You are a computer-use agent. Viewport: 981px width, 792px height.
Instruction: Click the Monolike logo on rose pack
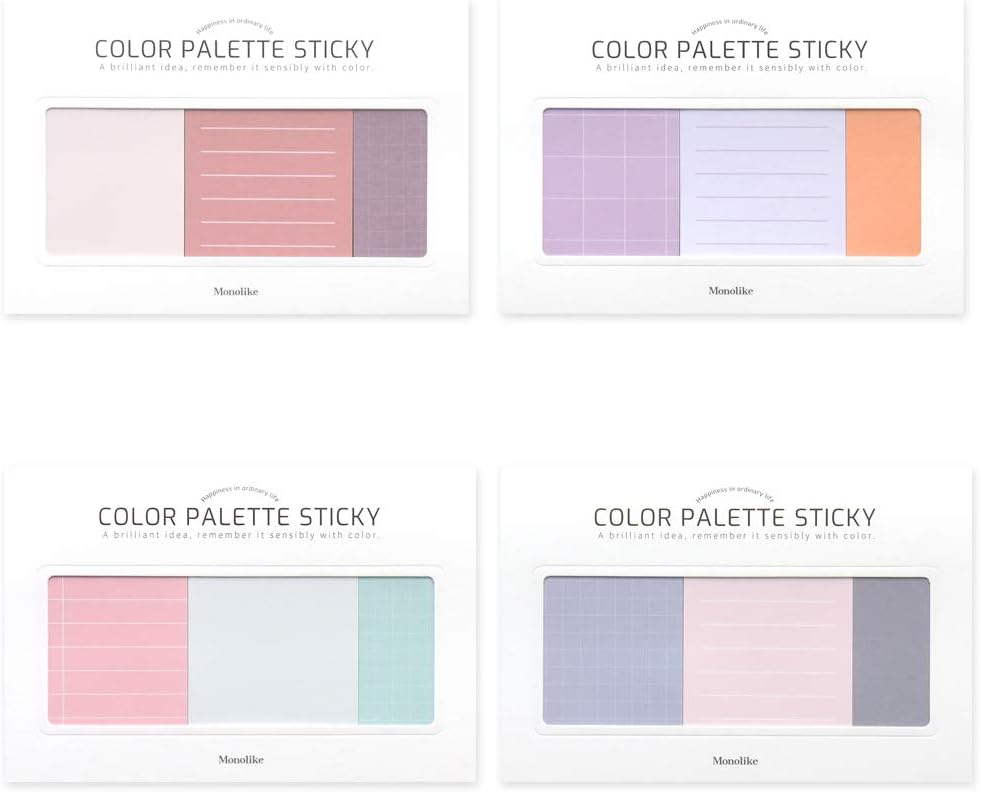(236, 292)
